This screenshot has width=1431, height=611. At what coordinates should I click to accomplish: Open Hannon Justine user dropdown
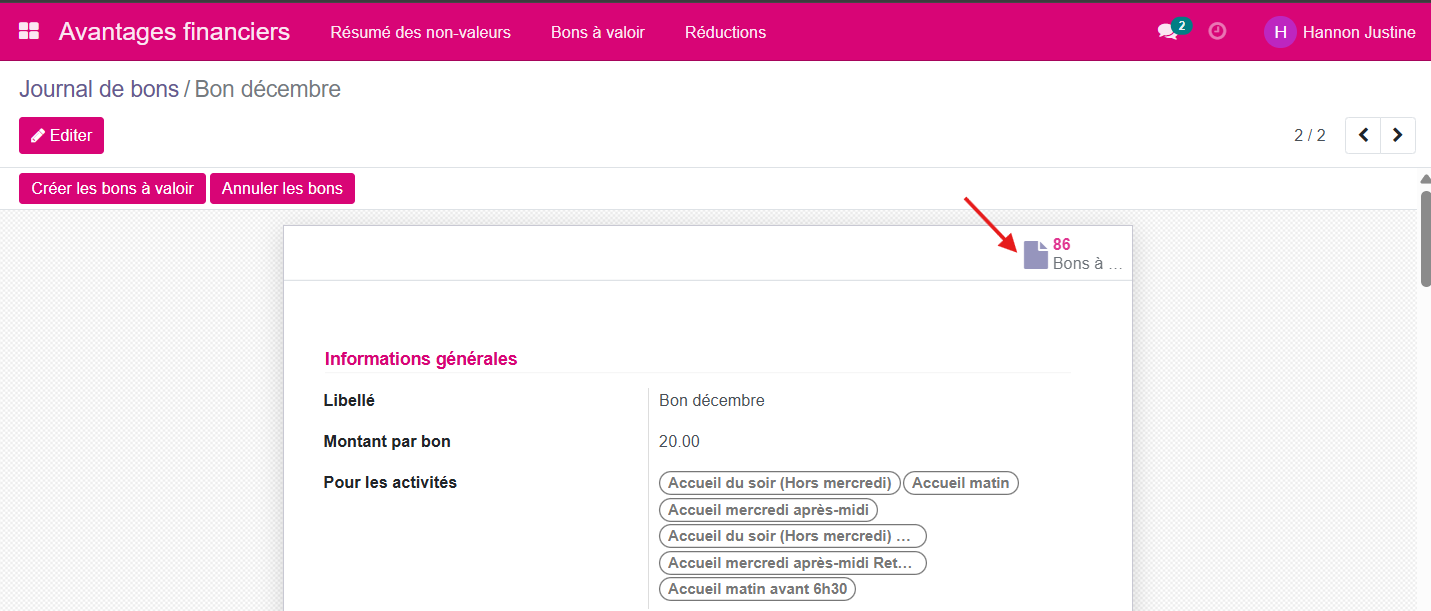coord(1358,32)
